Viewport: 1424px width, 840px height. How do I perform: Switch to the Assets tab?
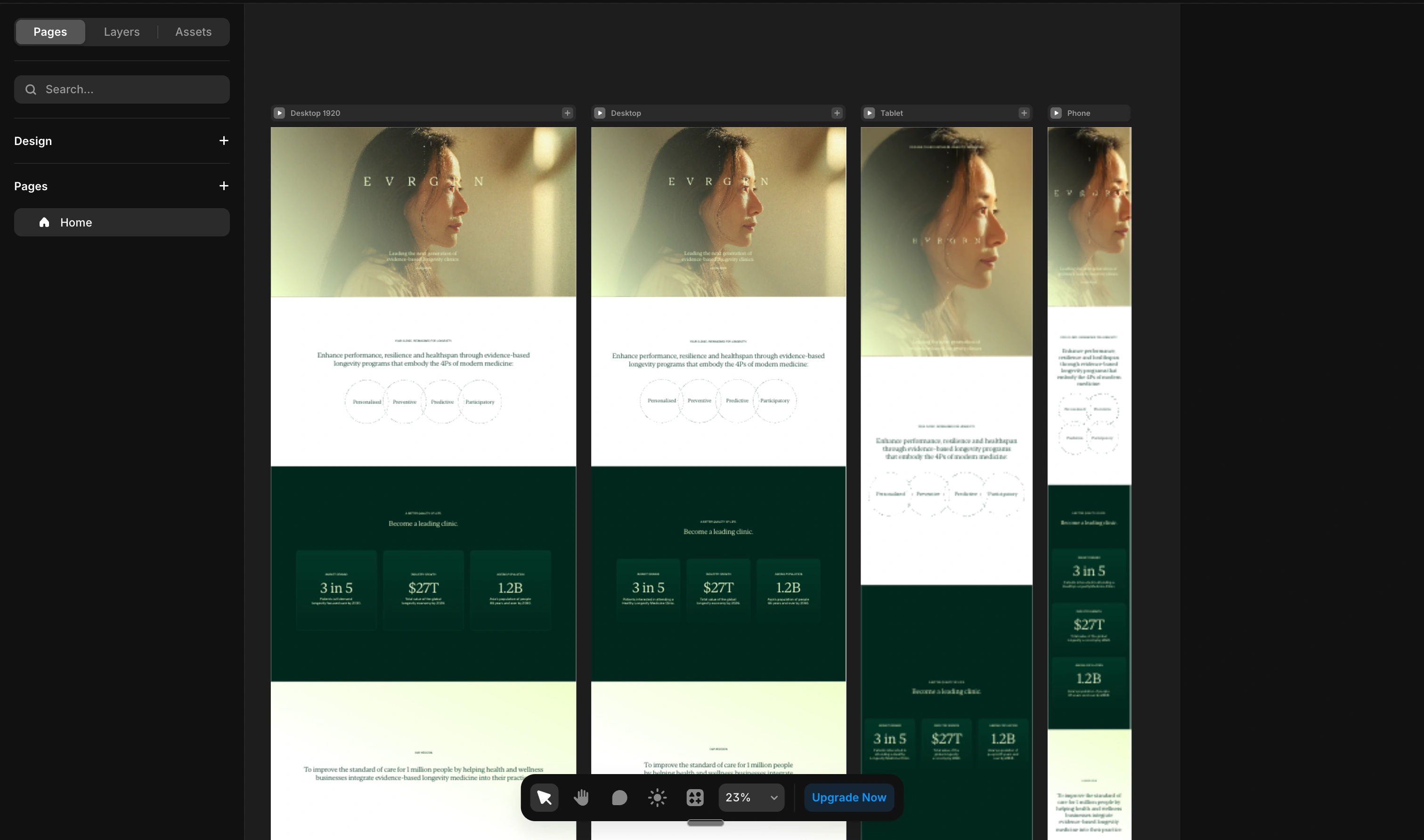point(193,32)
